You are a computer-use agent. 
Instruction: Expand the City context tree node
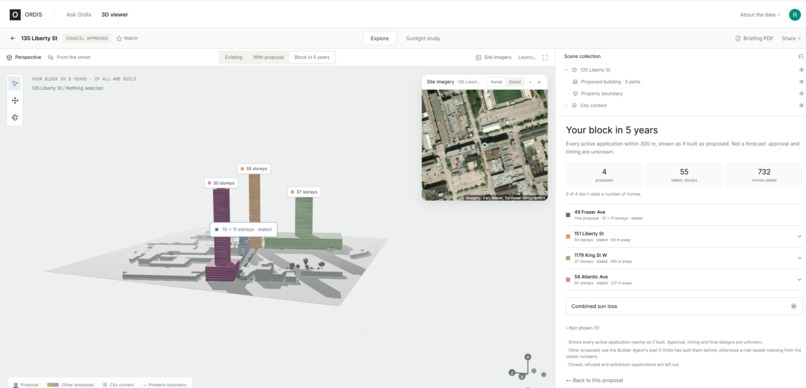pyautogui.click(x=566, y=105)
